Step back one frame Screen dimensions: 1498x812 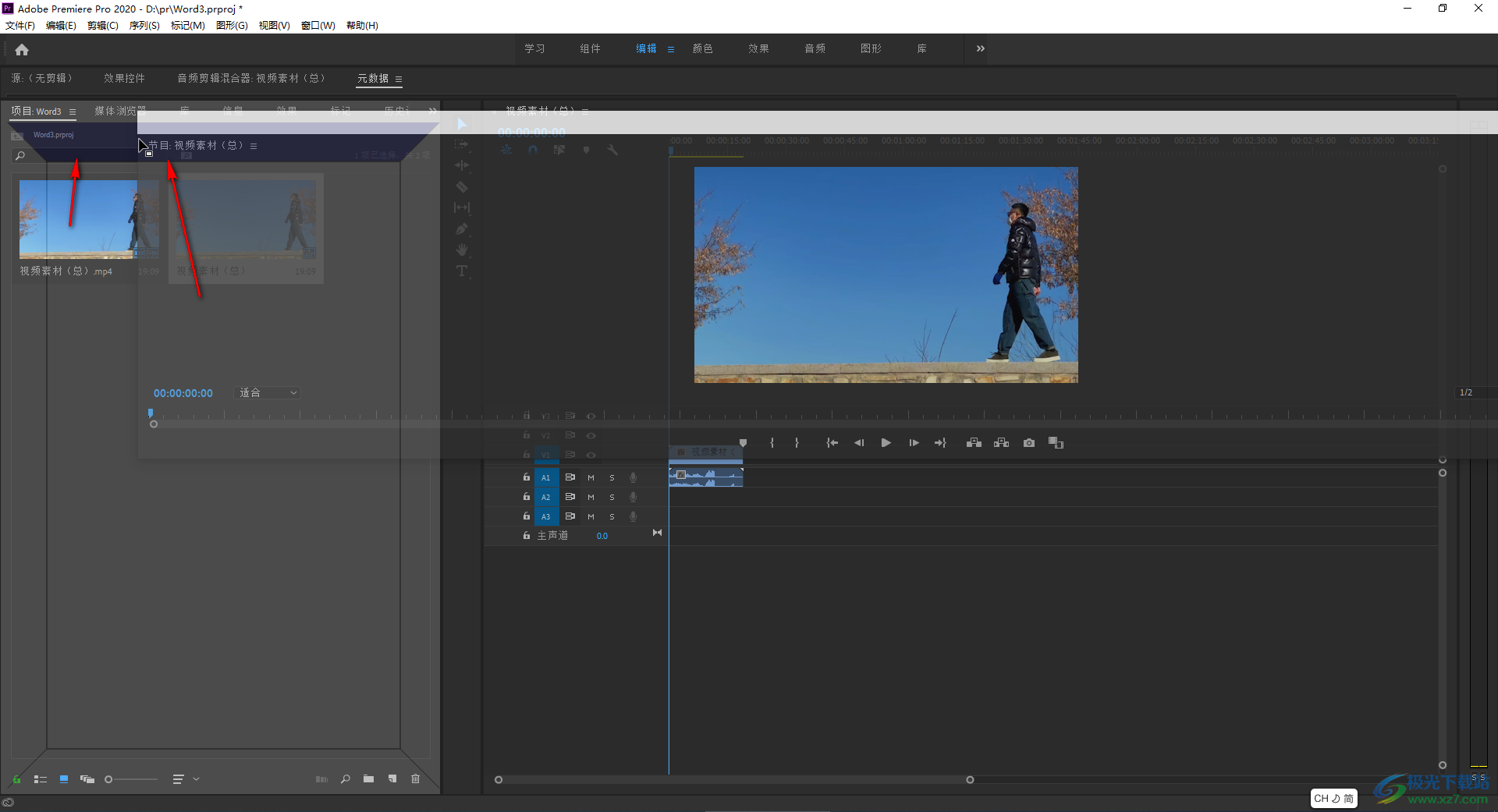coord(859,443)
